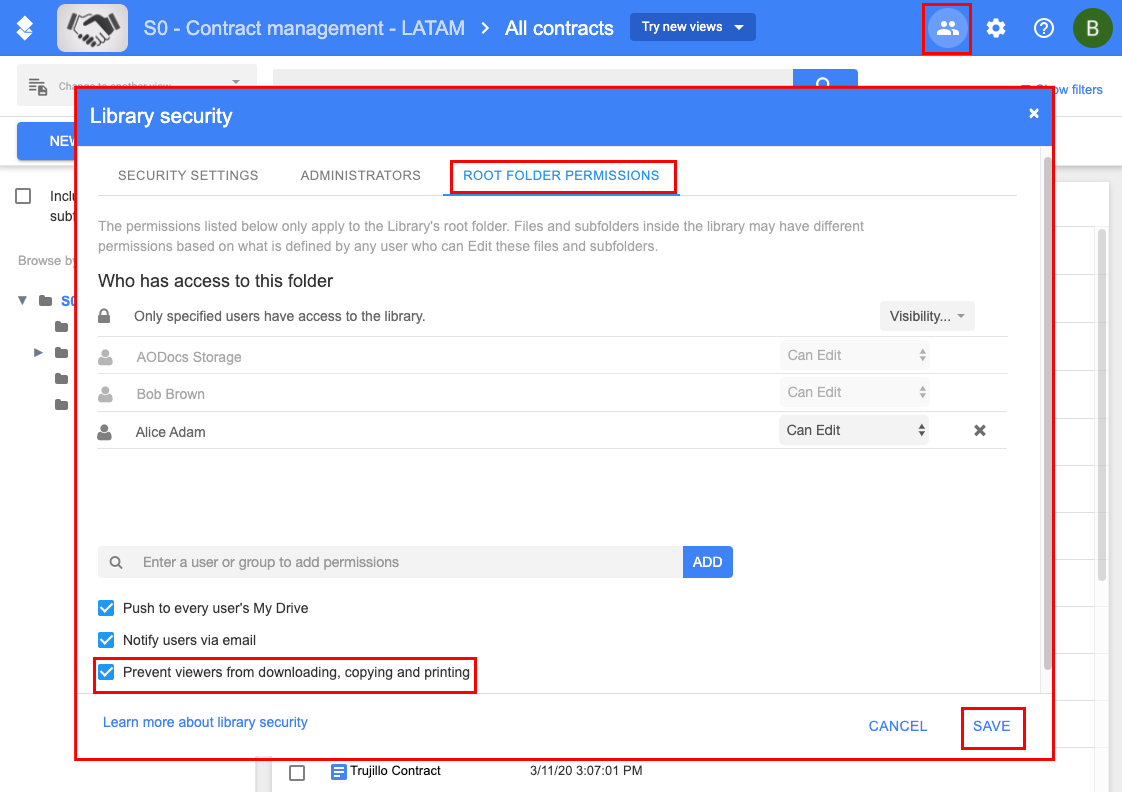1122x792 pixels.
Task: Remove Alice Adam's permission
Action: click(x=980, y=430)
